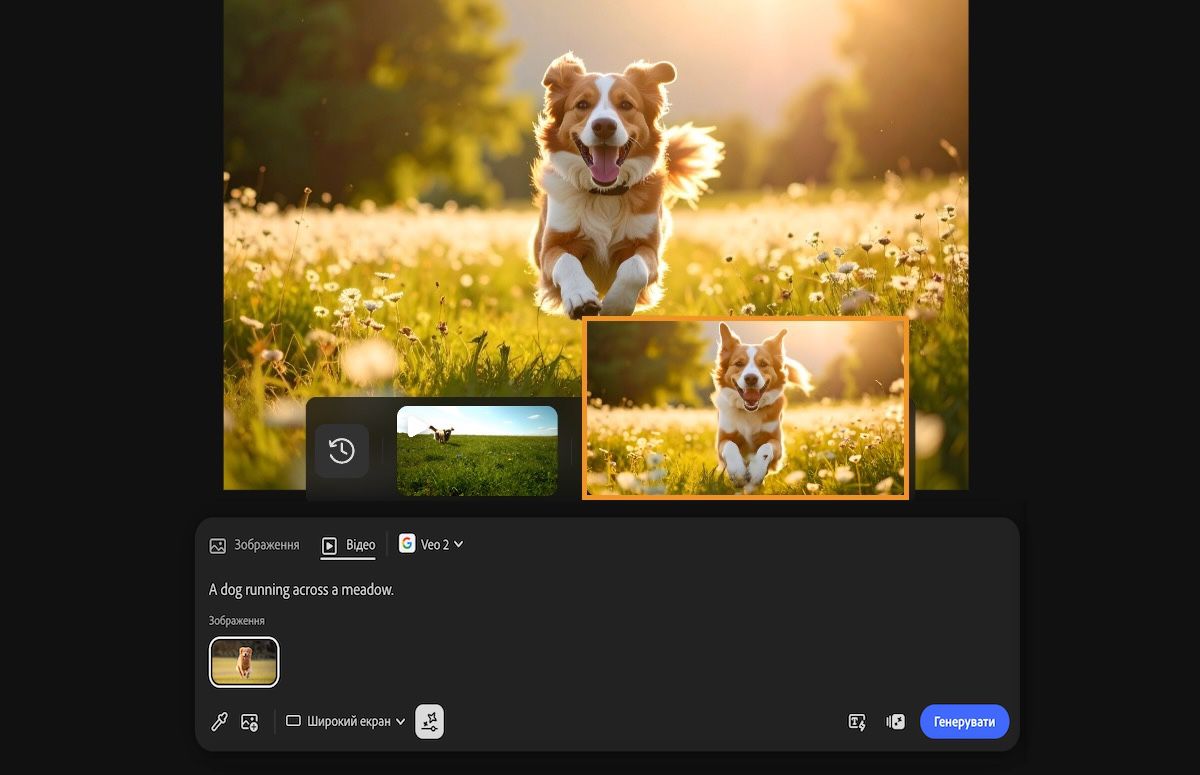Image resolution: width=1200 pixels, height=775 pixels.
Task: Click the dice variations icon
Action: click(896, 722)
